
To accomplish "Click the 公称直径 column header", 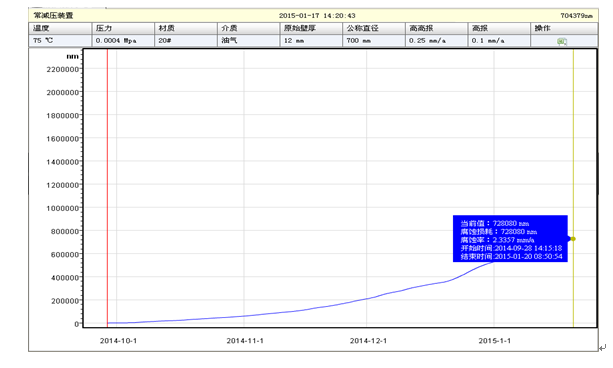I will [x=374, y=28].
